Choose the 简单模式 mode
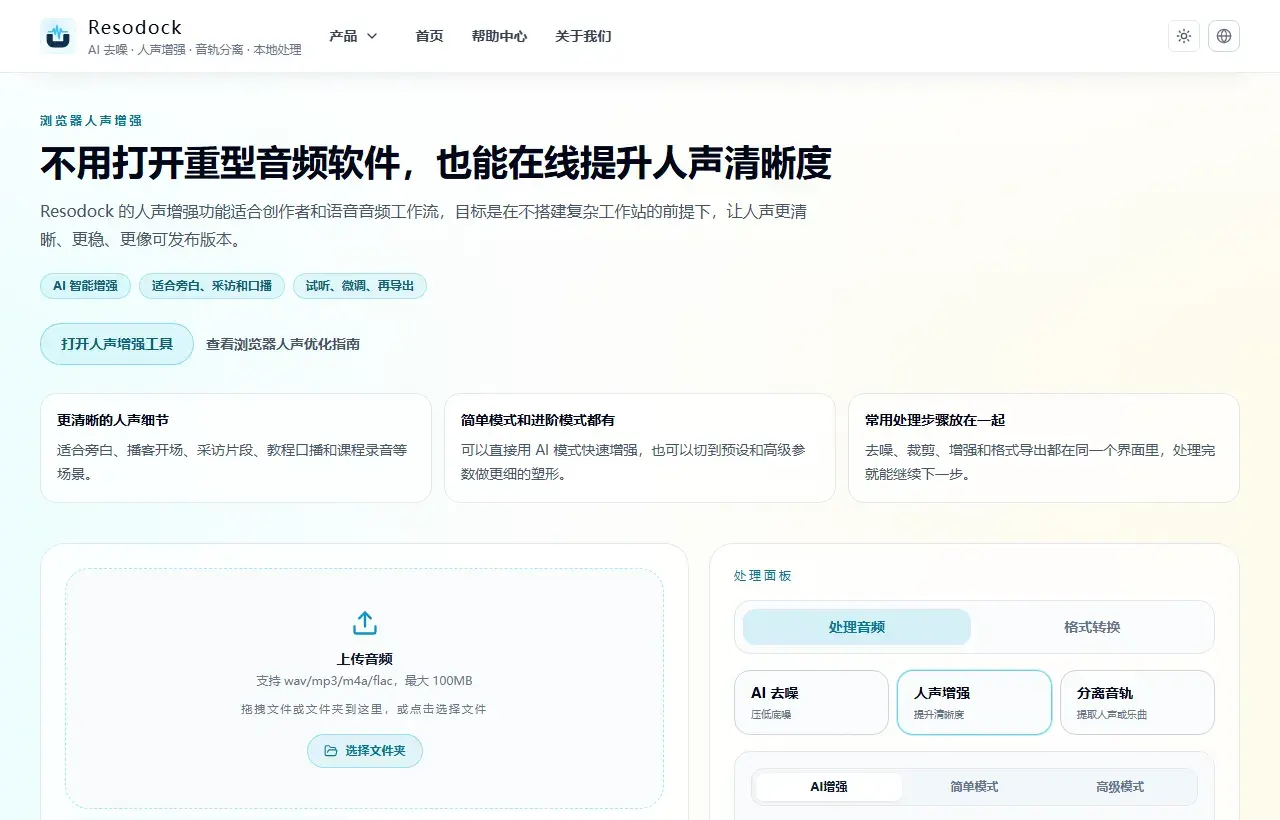 974,787
